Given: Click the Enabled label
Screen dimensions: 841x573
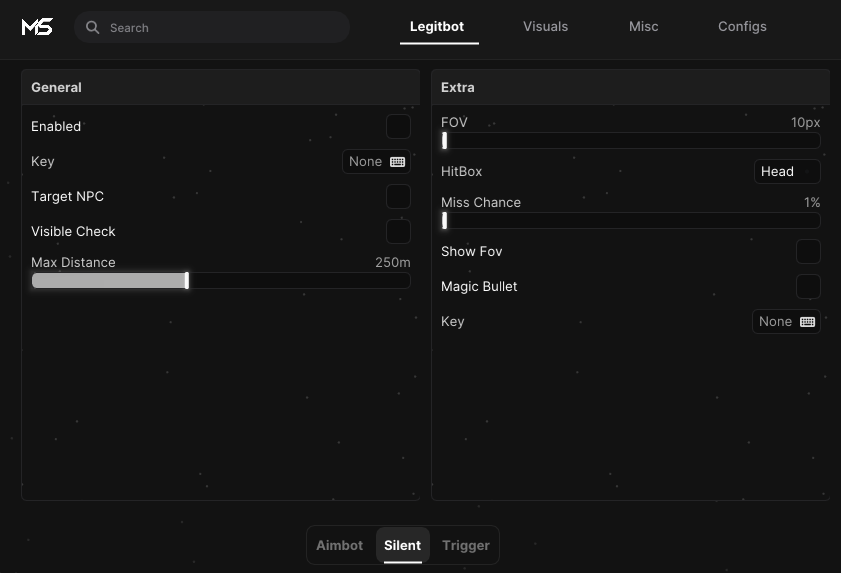Looking at the screenshot, I should pos(56,127).
